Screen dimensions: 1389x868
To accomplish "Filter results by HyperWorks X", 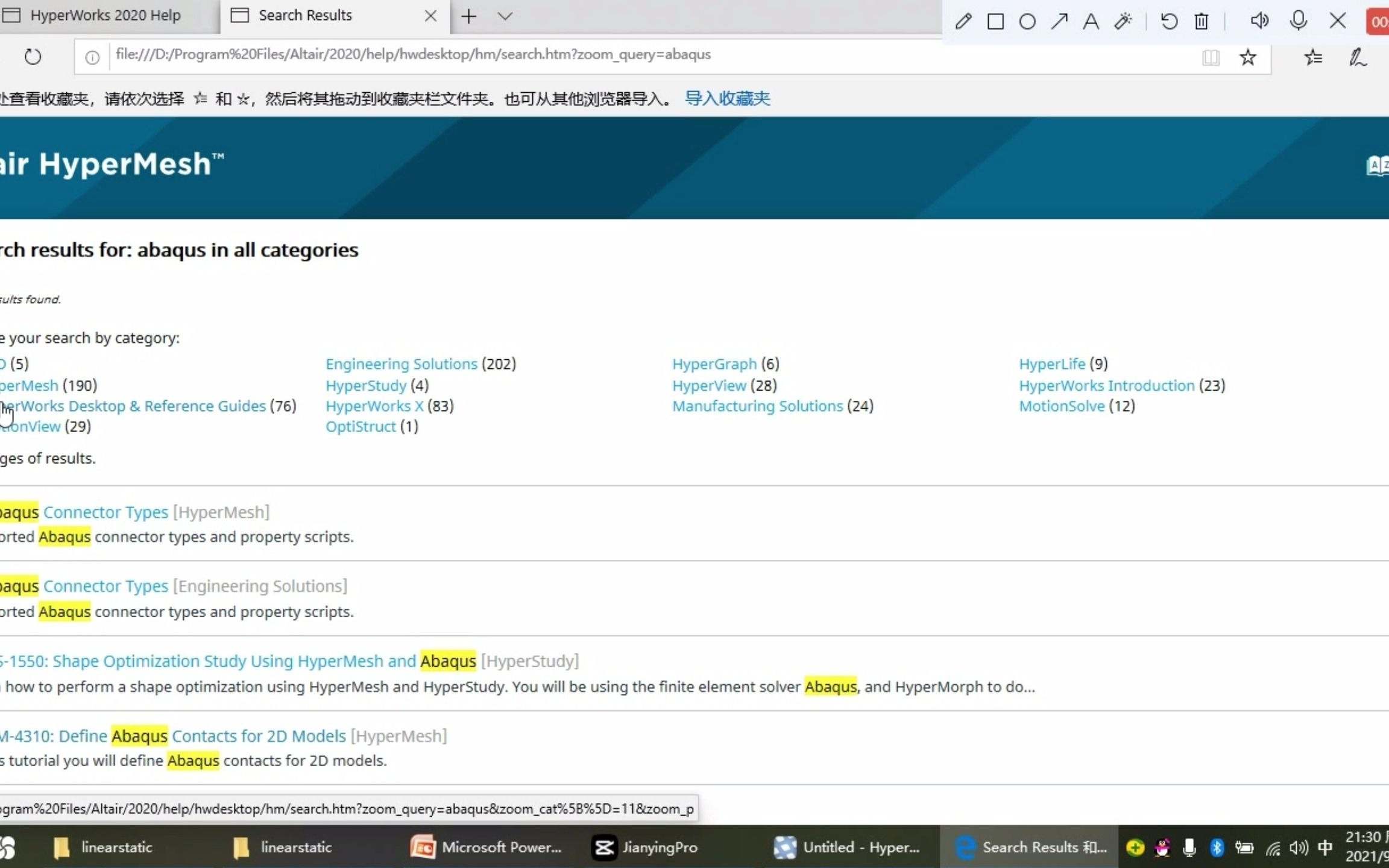I will pyautogui.click(x=374, y=406).
